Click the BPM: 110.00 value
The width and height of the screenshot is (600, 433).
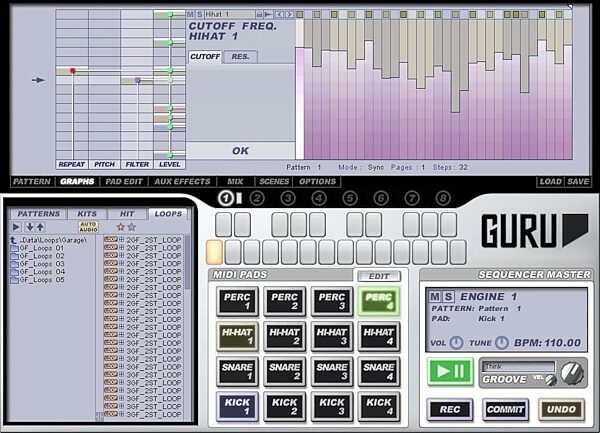coord(547,343)
